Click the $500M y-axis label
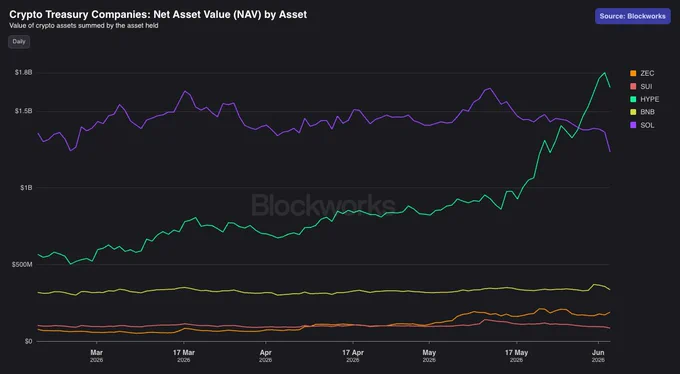 pos(23,264)
